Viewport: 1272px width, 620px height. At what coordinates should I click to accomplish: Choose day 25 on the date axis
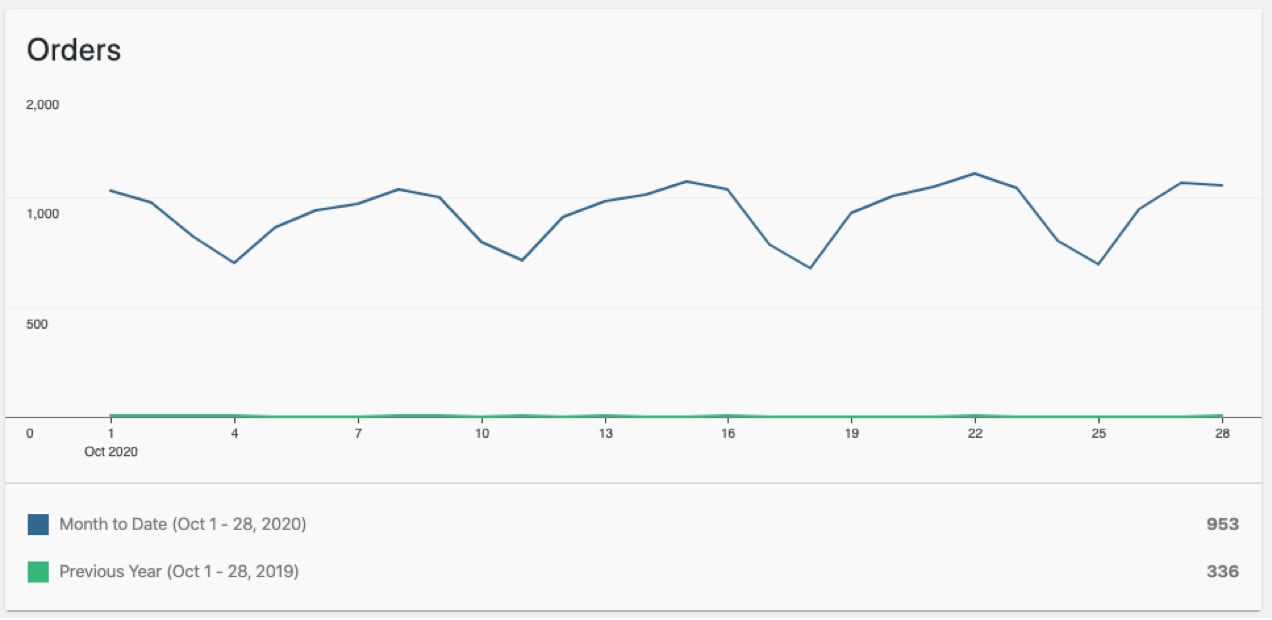point(1098,433)
